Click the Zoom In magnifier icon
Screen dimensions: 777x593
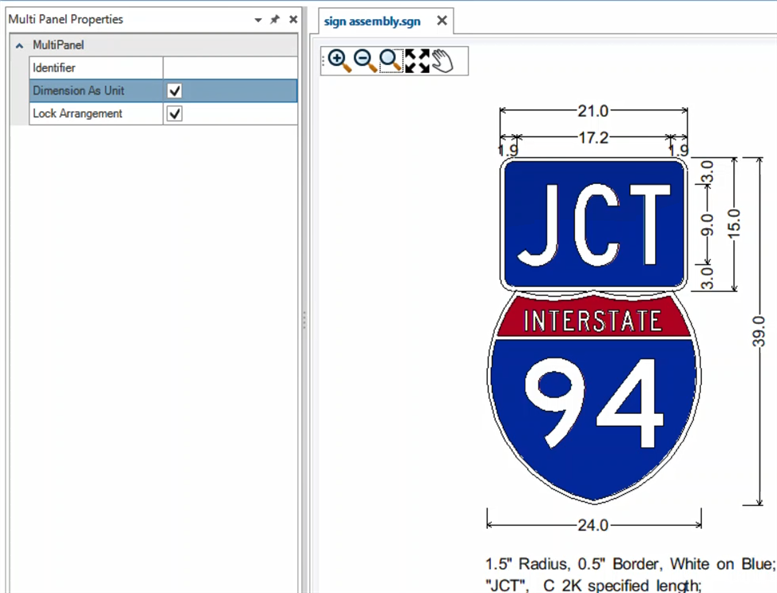(339, 61)
